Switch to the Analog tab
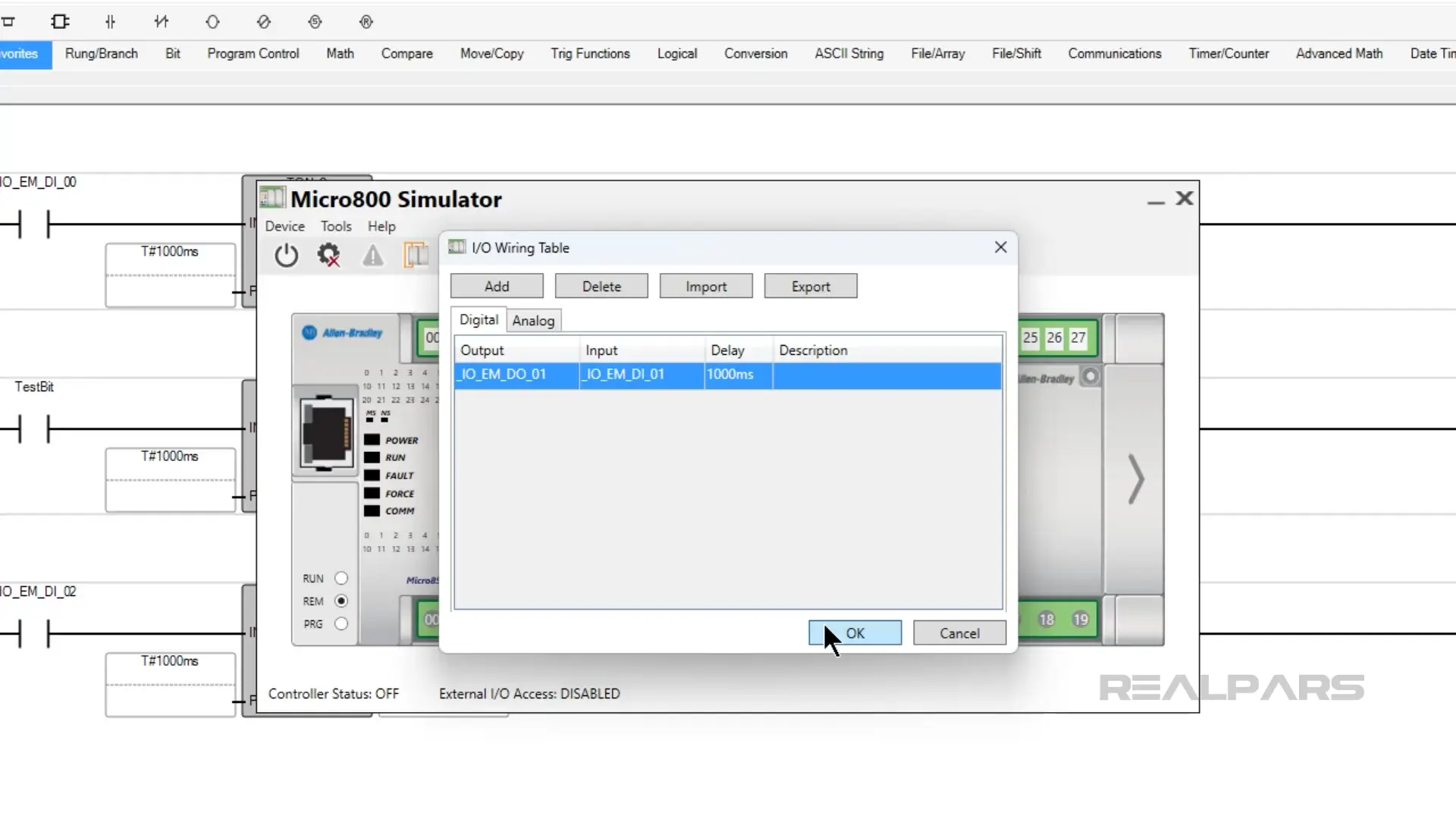1456x819 pixels. [x=533, y=321]
